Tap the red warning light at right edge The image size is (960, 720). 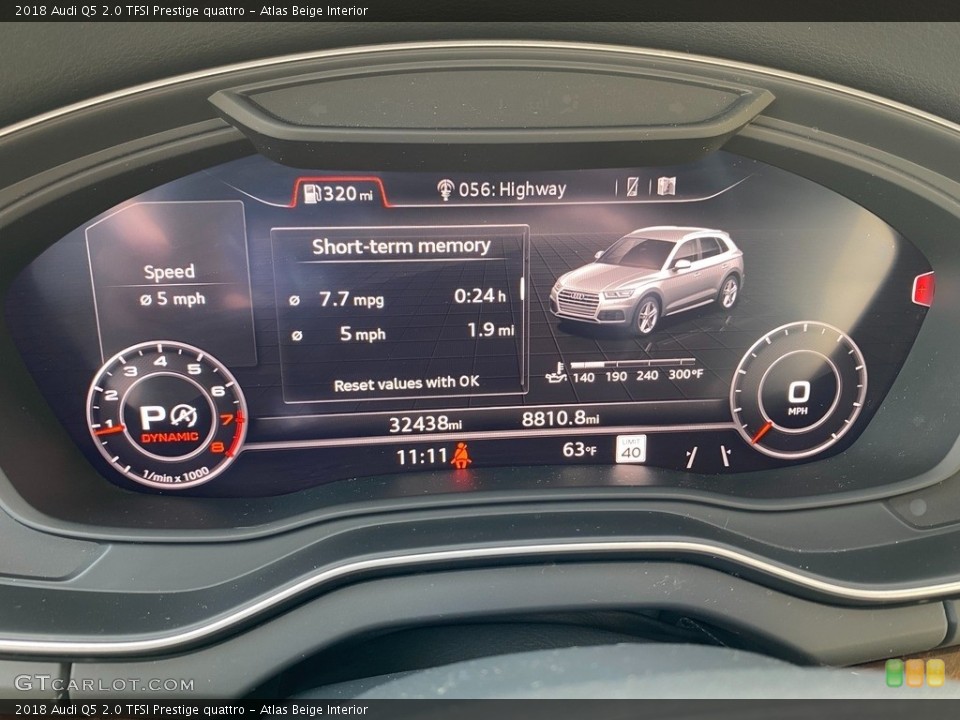[x=924, y=289]
